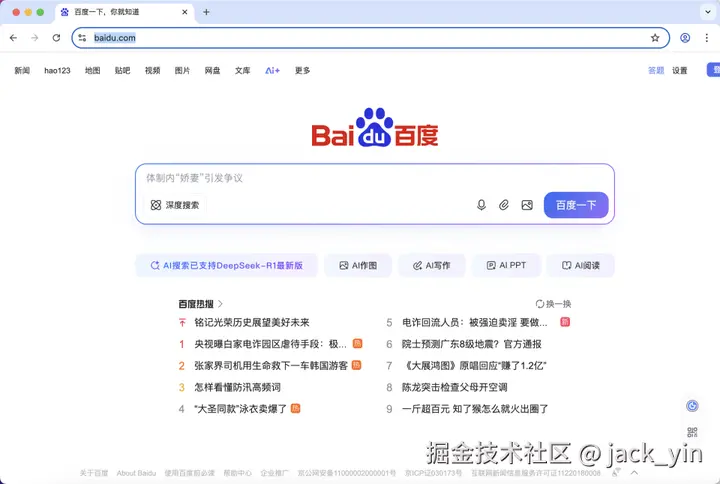This screenshot has height=484, width=720.
Task: Open 电诈回流人员 headline
Action: [x=474, y=322]
